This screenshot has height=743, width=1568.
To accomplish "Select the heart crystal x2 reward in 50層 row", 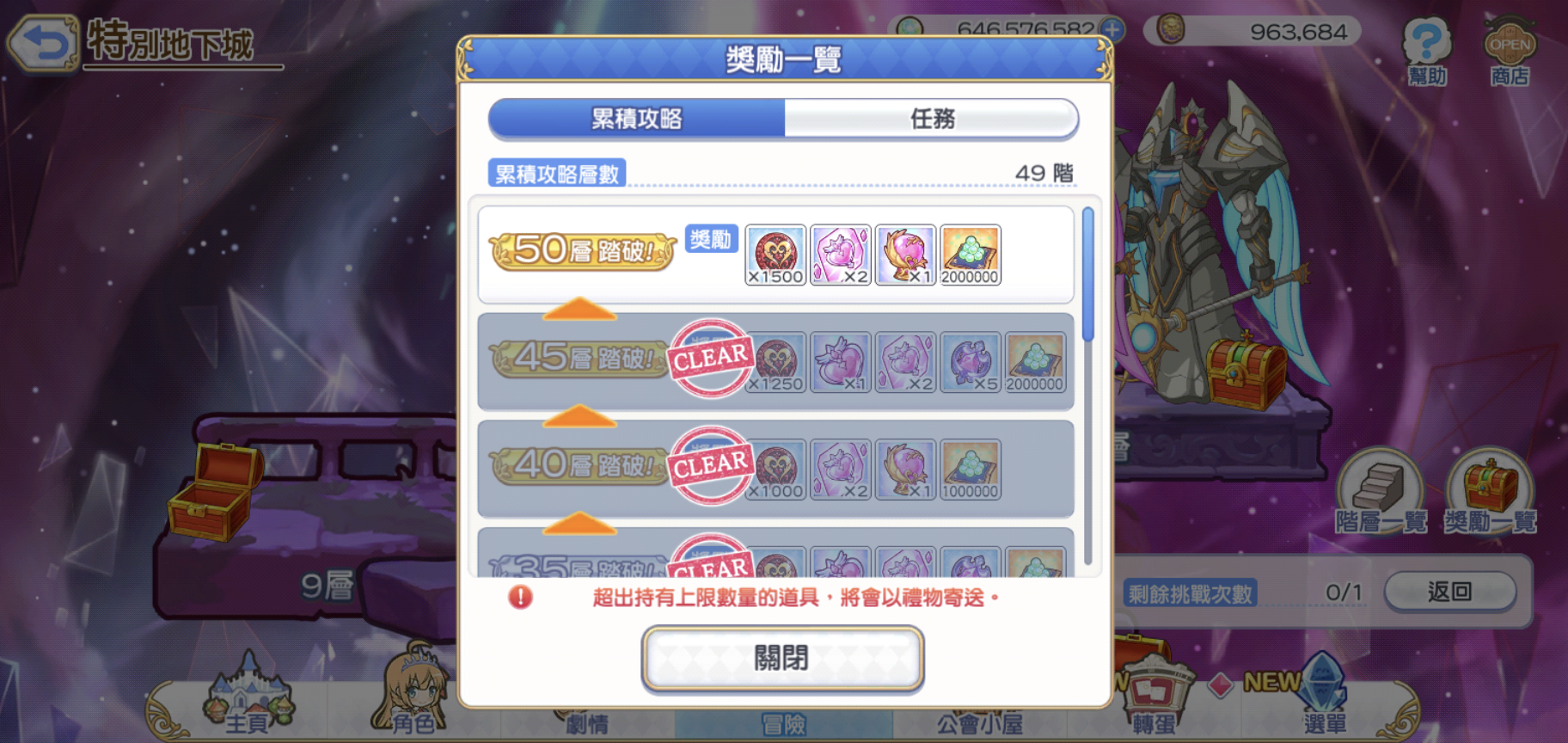I will (841, 255).
